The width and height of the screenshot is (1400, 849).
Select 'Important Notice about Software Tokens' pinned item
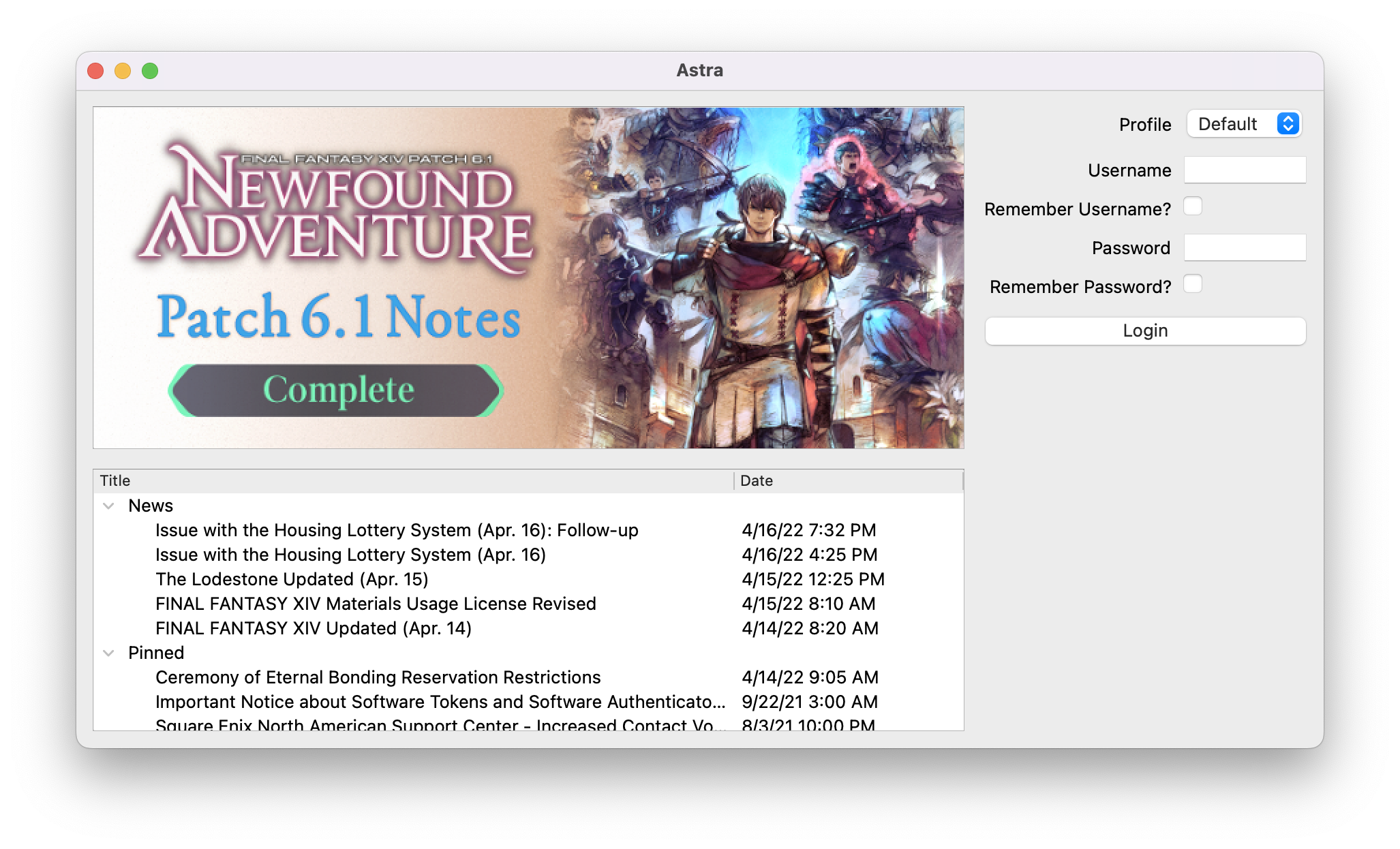coord(440,702)
